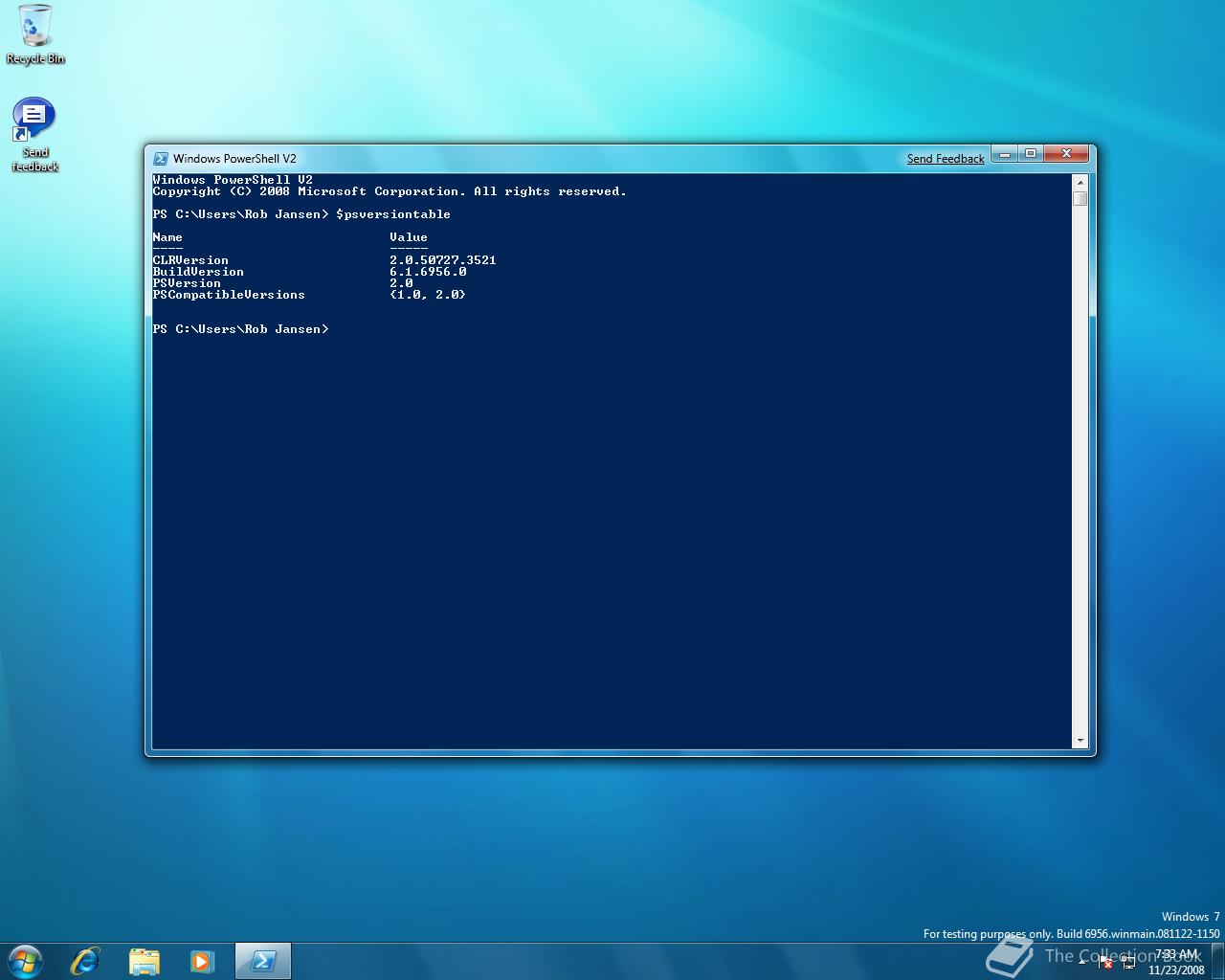Open the Start menu orb

click(24, 960)
